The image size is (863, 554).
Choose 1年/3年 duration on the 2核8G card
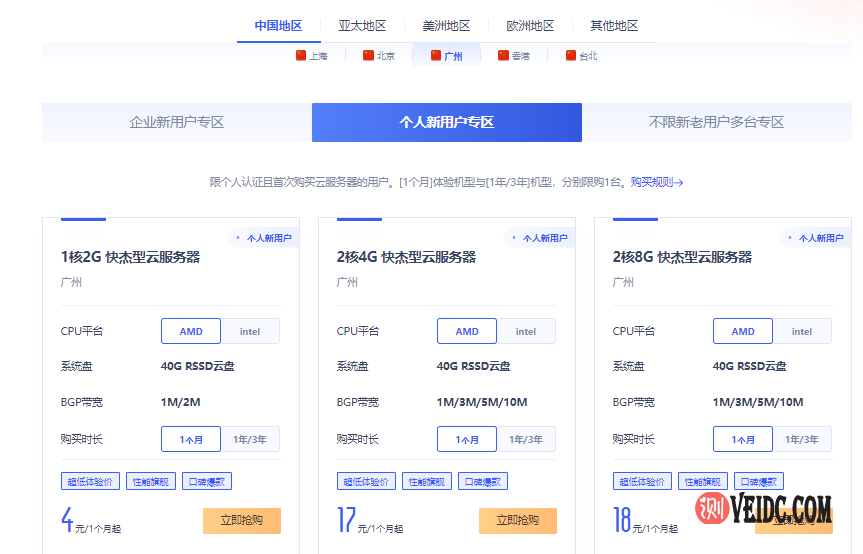(803, 439)
